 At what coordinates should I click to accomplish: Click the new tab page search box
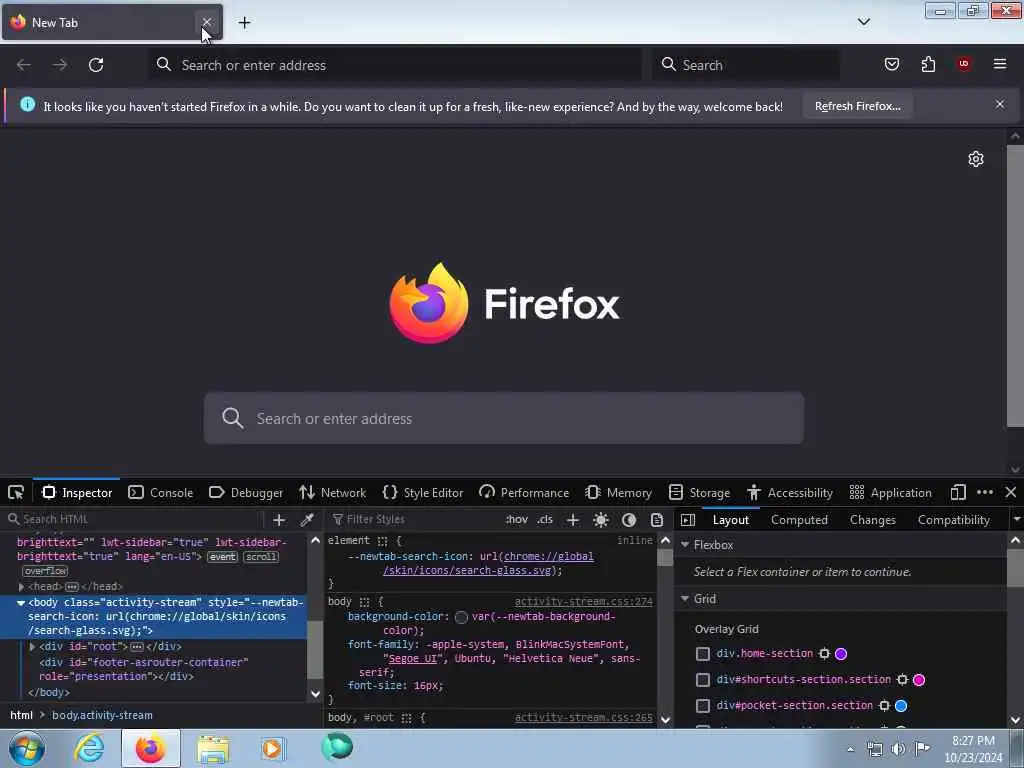[504, 418]
